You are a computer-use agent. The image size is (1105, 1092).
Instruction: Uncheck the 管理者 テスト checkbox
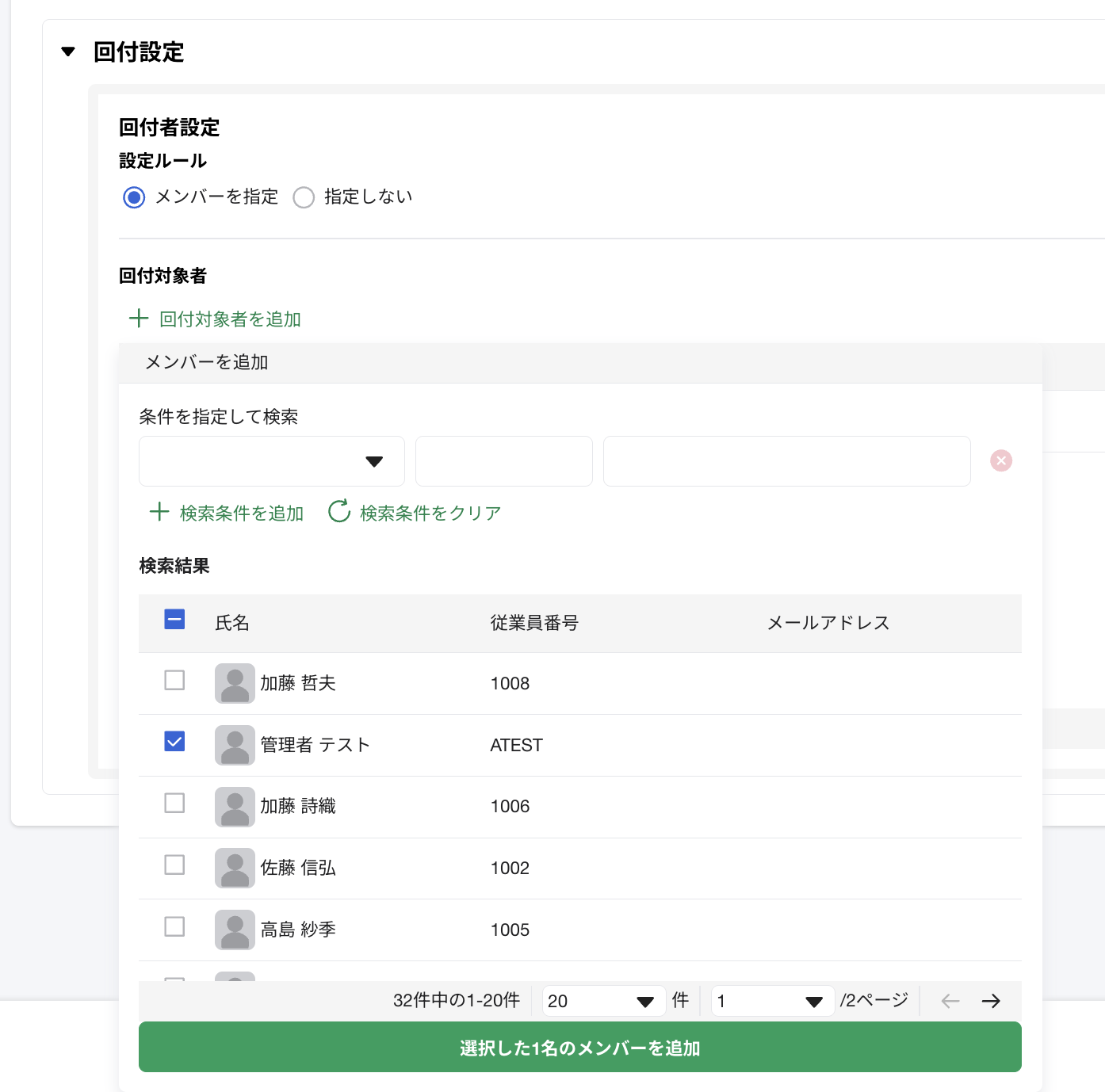tap(174, 742)
